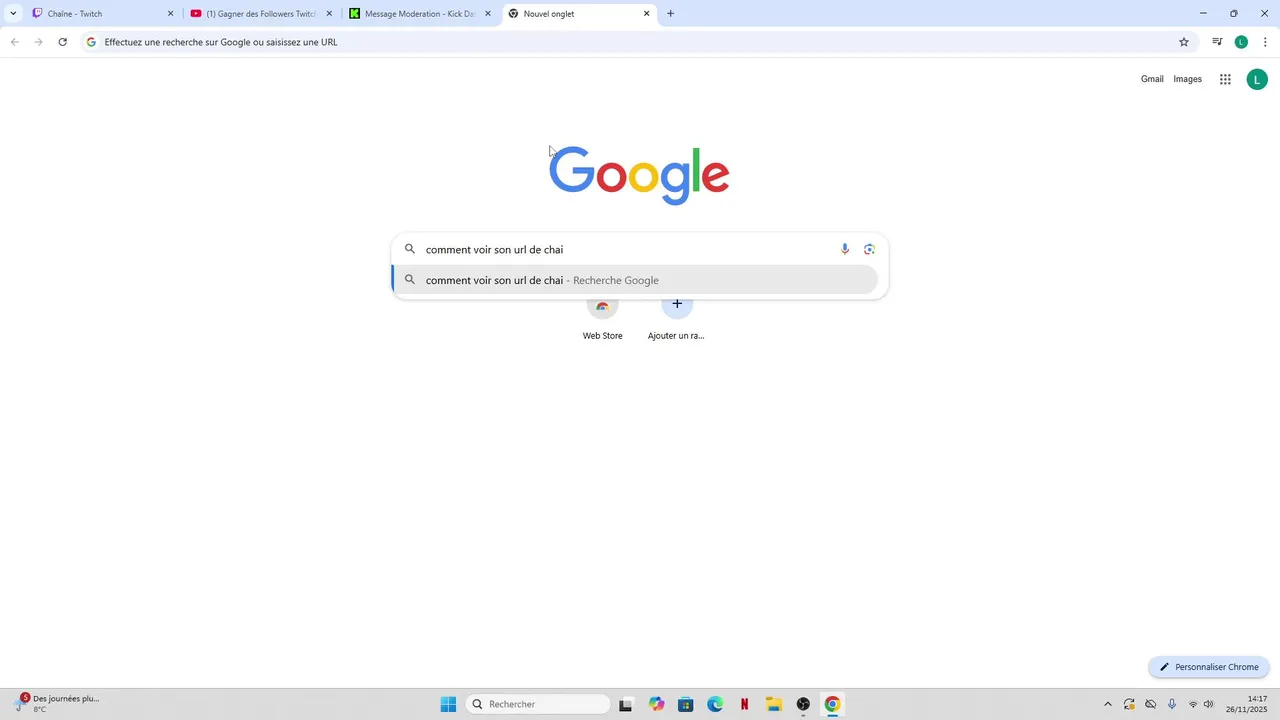This screenshot has height=720, width=1280.
Task: Open Chrome profile avatar in toolbar
Action: coord(1241,42)
